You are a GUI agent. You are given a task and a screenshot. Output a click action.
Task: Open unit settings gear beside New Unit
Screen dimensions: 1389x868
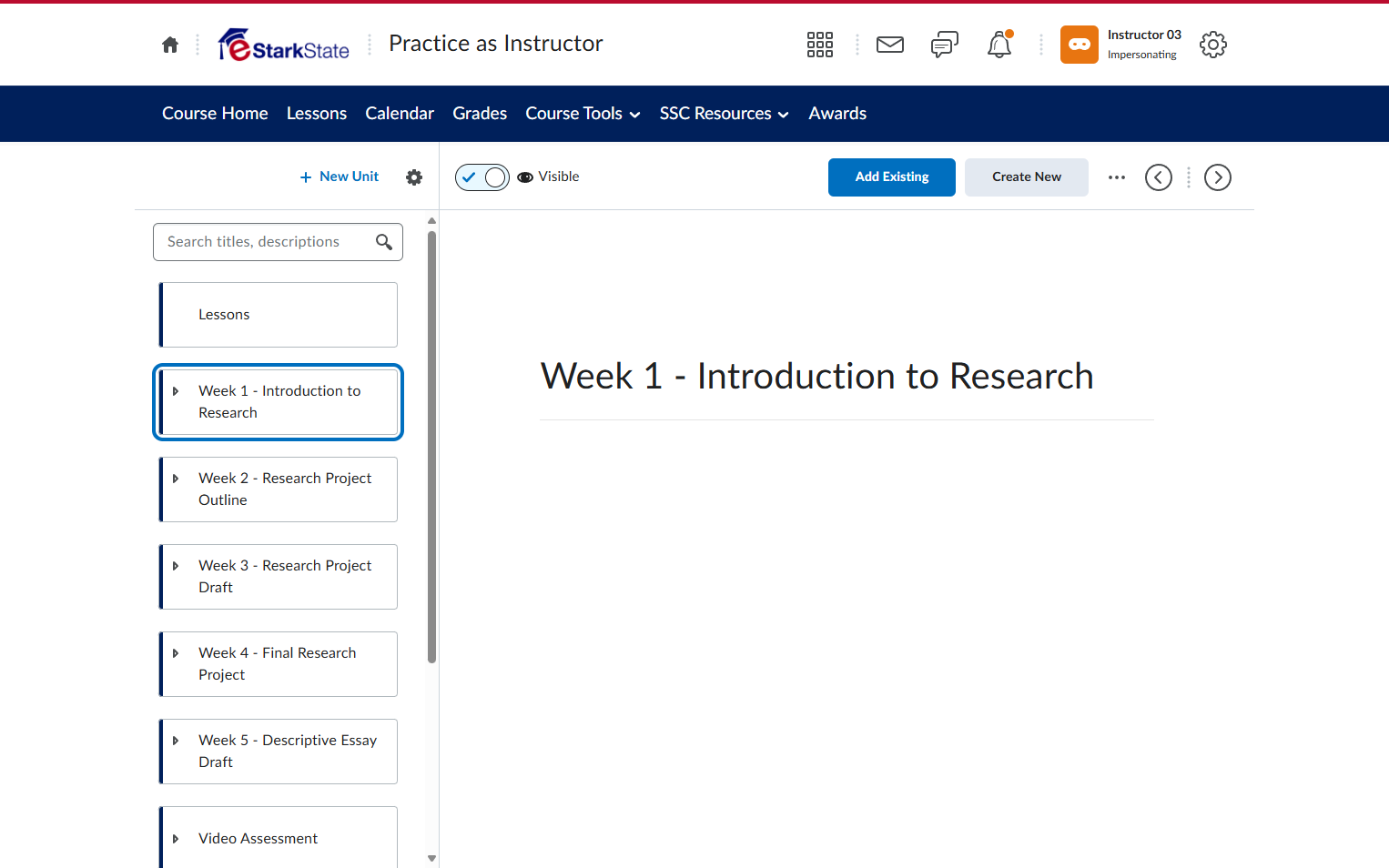tap(414, 177)
